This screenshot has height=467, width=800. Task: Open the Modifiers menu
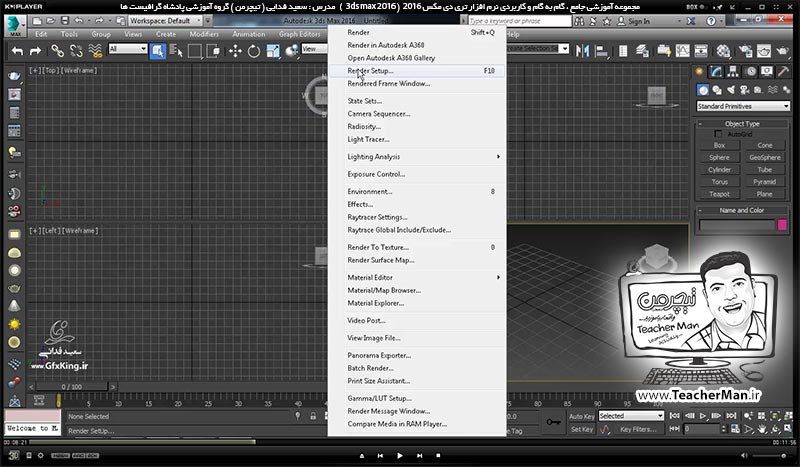204,34
